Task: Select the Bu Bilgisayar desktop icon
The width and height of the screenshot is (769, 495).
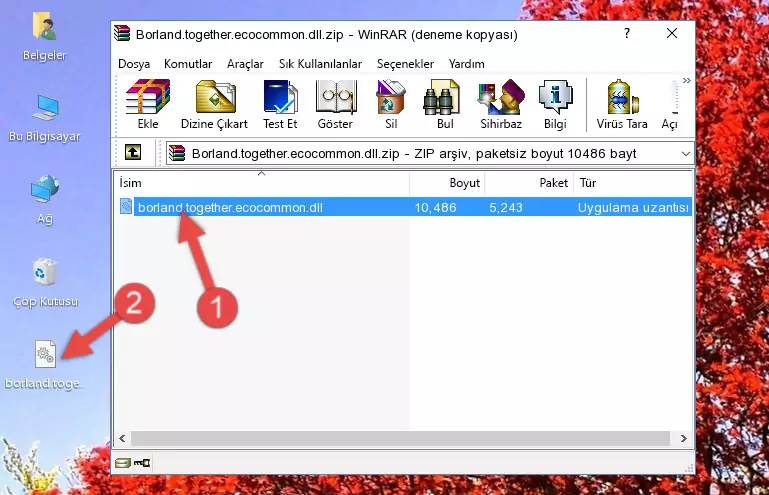Action: [44, 118]
